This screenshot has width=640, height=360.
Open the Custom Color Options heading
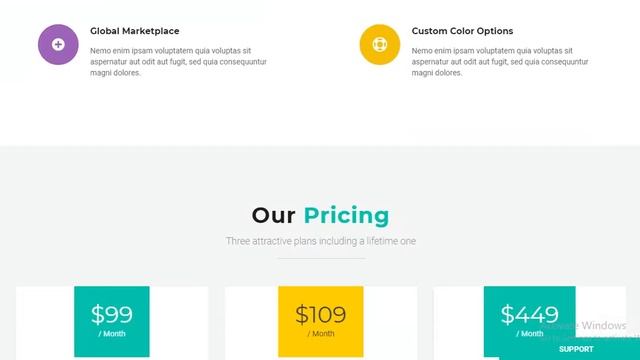click(x=462, y=31)
